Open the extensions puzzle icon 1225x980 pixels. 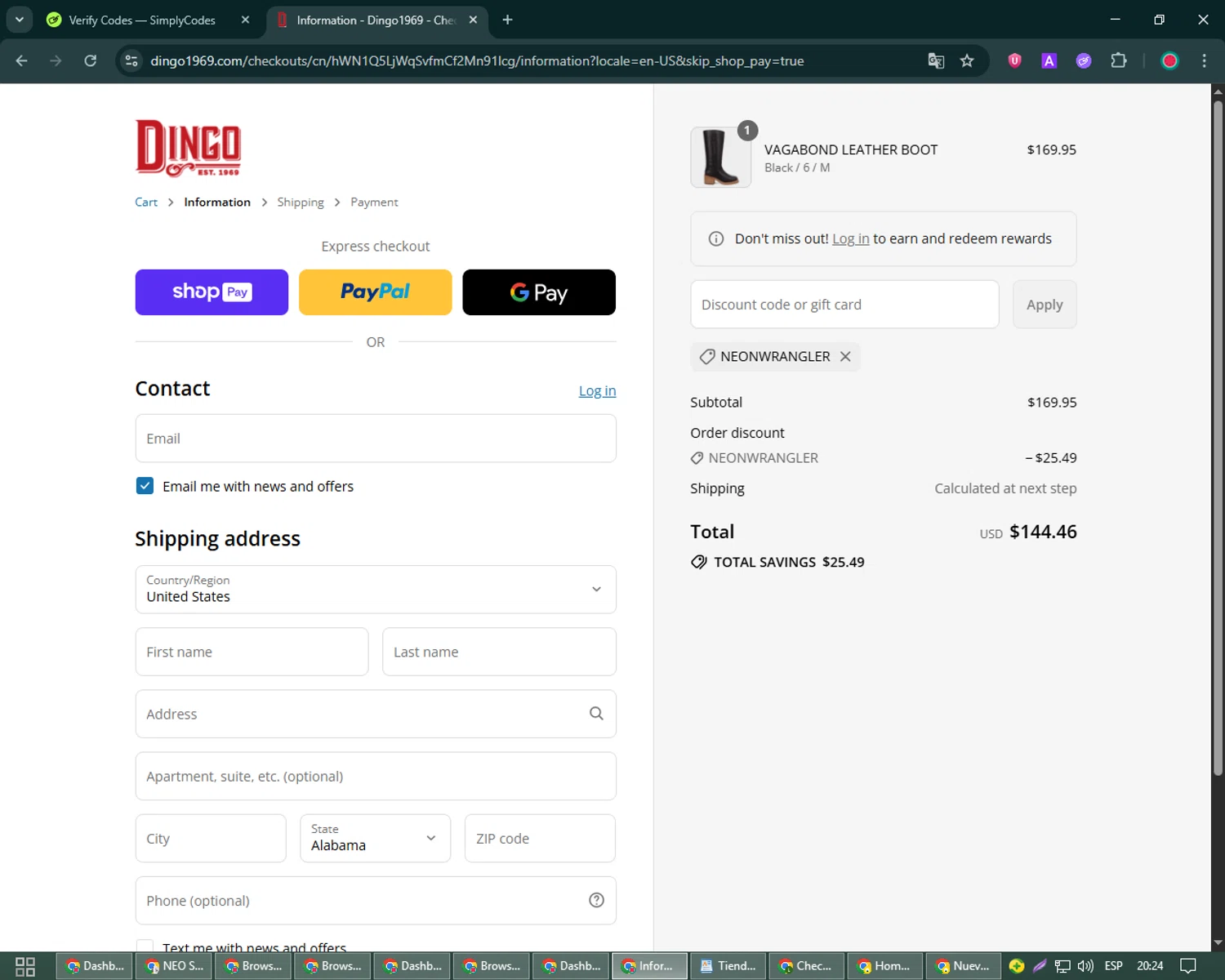click(1119, 60)
